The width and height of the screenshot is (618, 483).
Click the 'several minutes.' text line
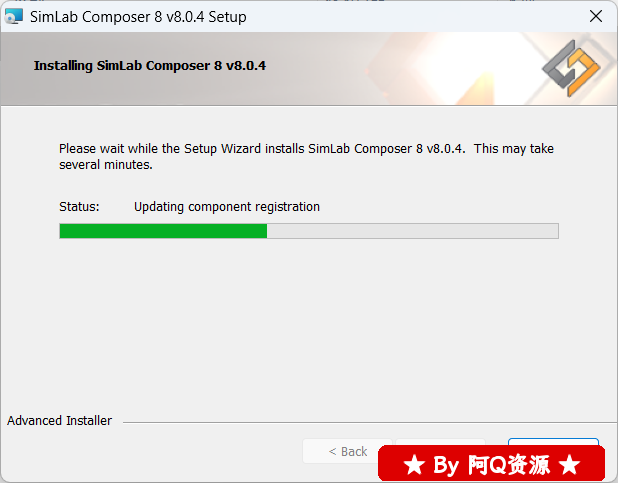click(x=106, y=164)
